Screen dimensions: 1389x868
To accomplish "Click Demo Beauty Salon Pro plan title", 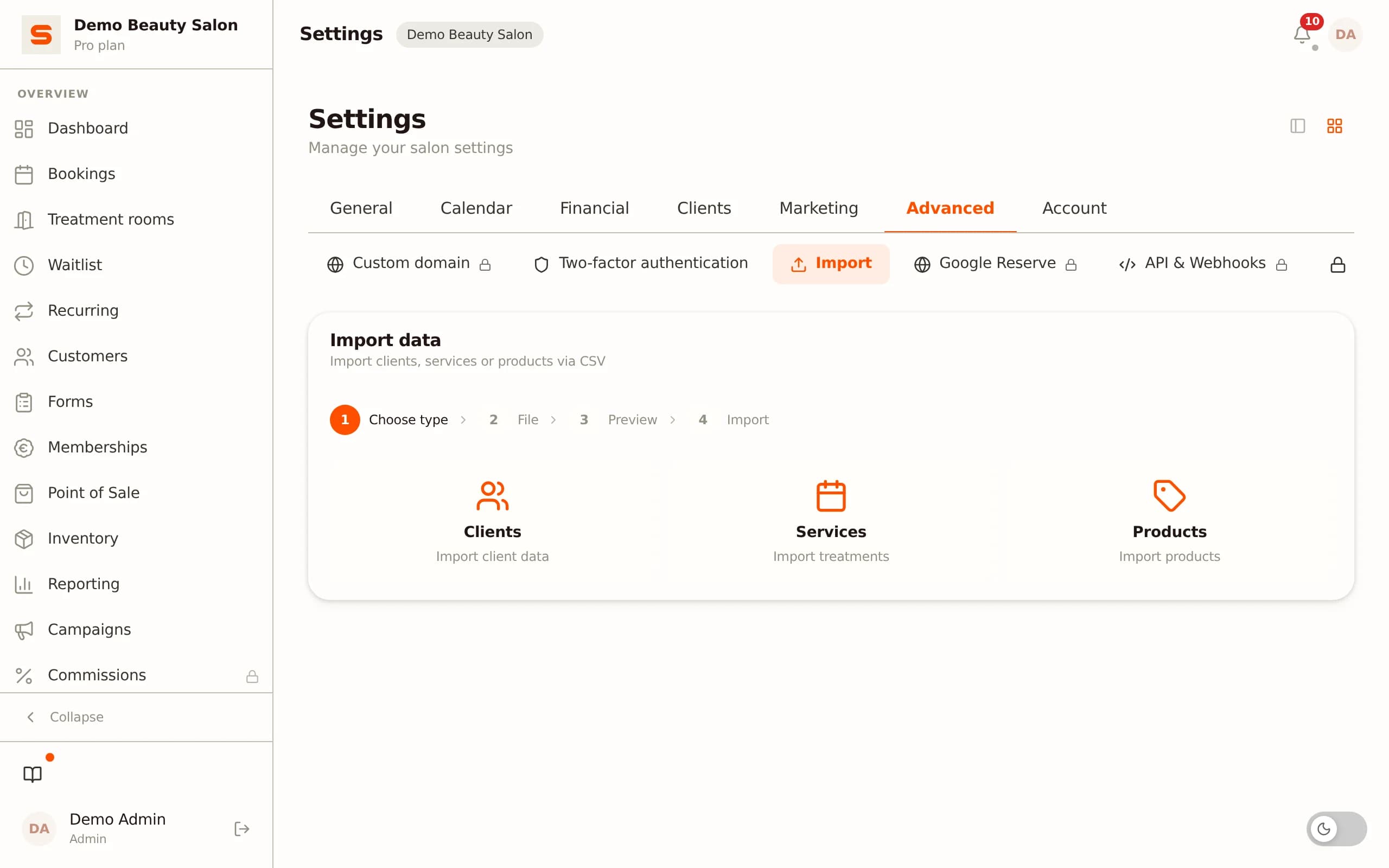I will [x=156, y=34].
